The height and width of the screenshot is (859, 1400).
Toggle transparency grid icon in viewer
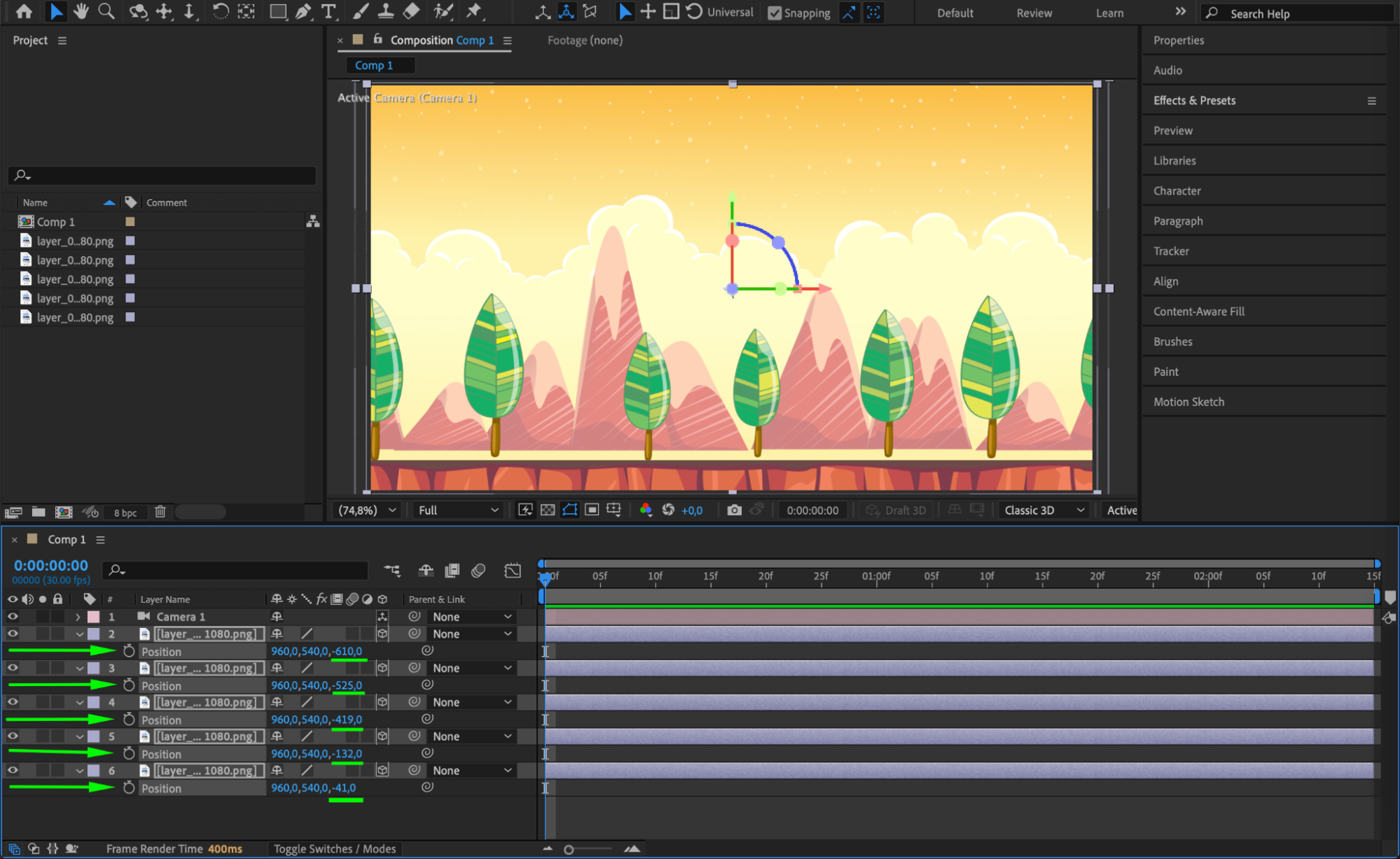[548, 510]
